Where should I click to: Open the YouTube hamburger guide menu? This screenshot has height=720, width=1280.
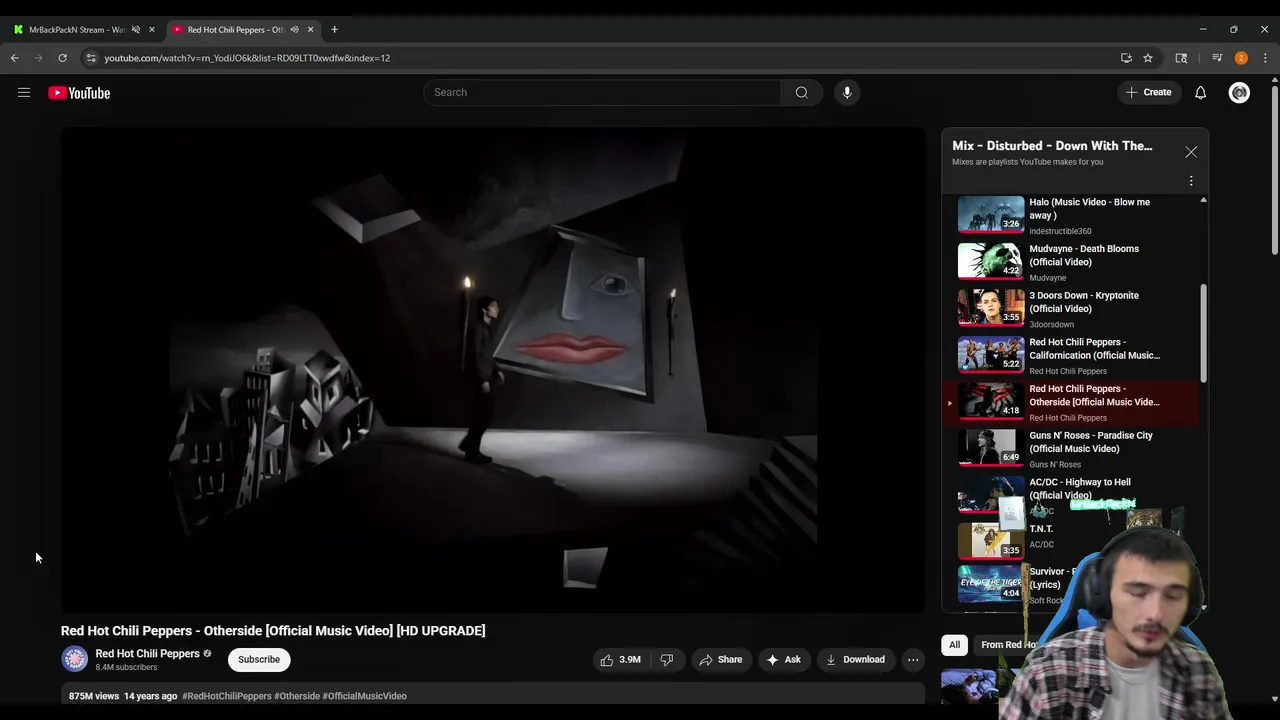click(x=24, y=93)
